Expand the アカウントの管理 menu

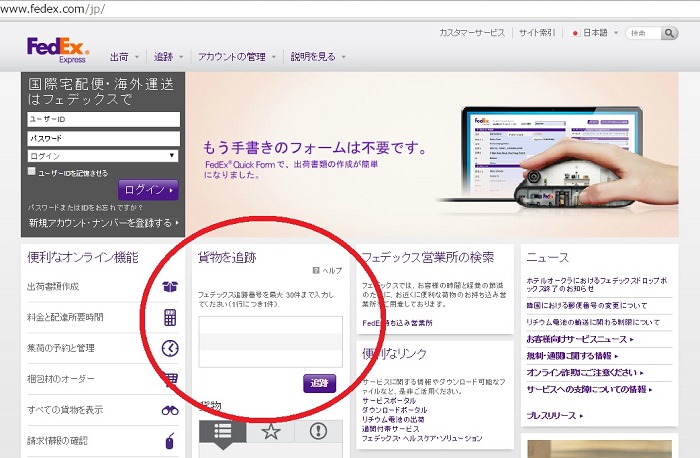[237, 57]
